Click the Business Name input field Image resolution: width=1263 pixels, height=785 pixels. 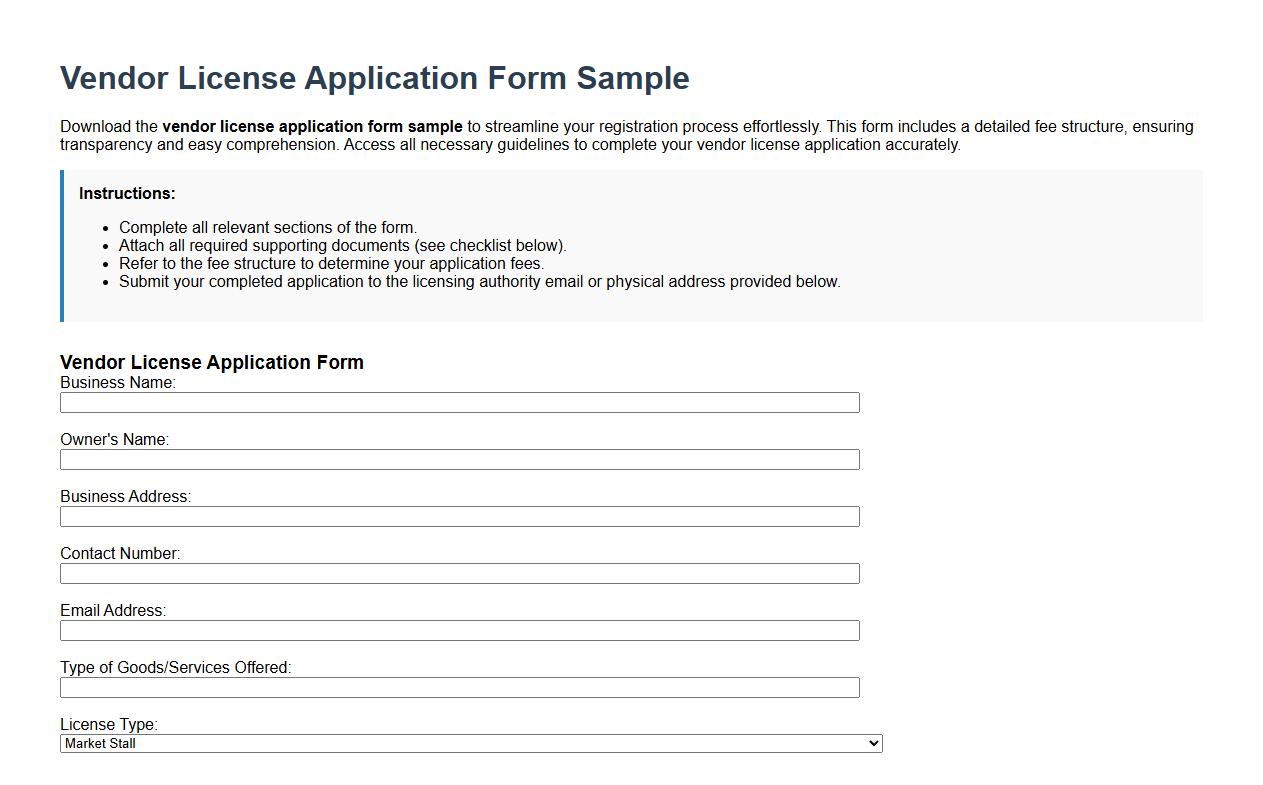[460, 402]
